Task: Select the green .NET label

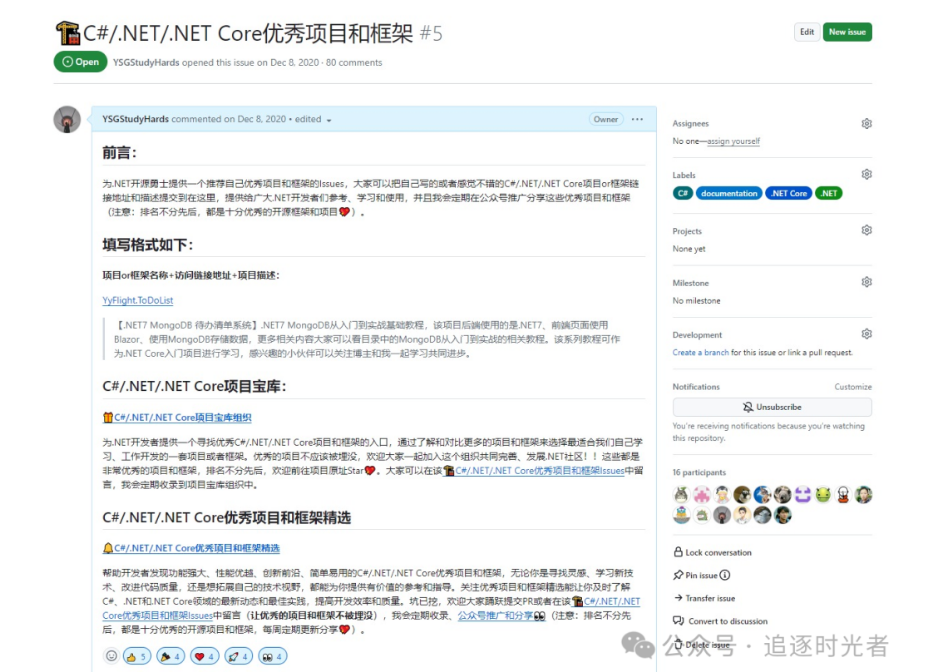Action: (829, 193)
